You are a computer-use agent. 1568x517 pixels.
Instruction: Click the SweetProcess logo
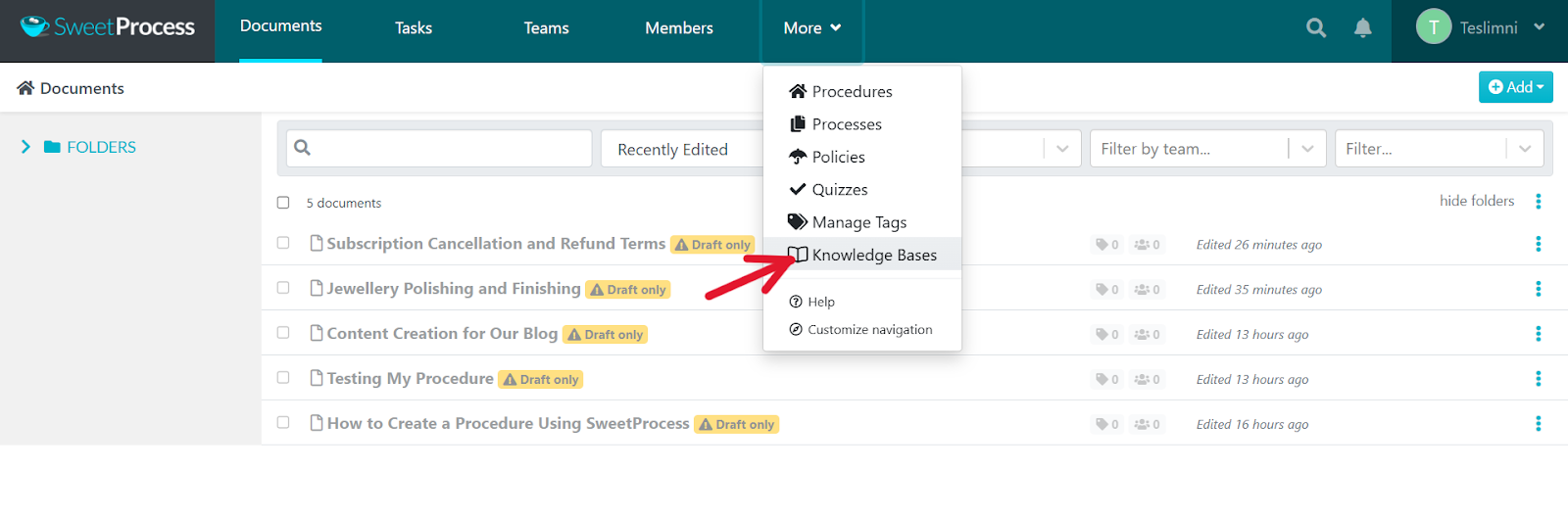tap(108, 27)
